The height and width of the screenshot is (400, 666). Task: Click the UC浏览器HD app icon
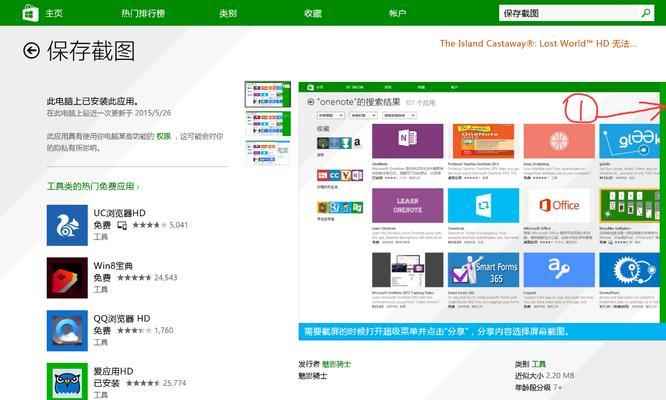coord(67,225)
